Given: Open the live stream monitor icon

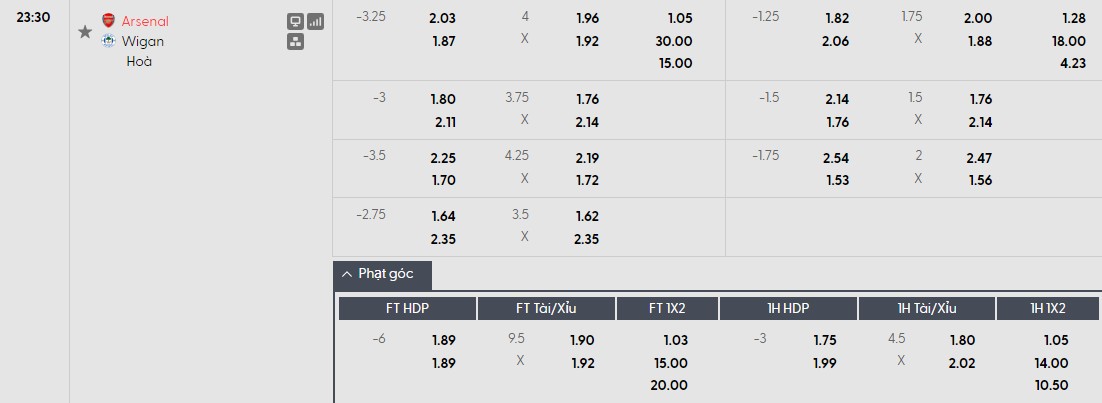Looking at the screenshot, I should click(295, 21).
